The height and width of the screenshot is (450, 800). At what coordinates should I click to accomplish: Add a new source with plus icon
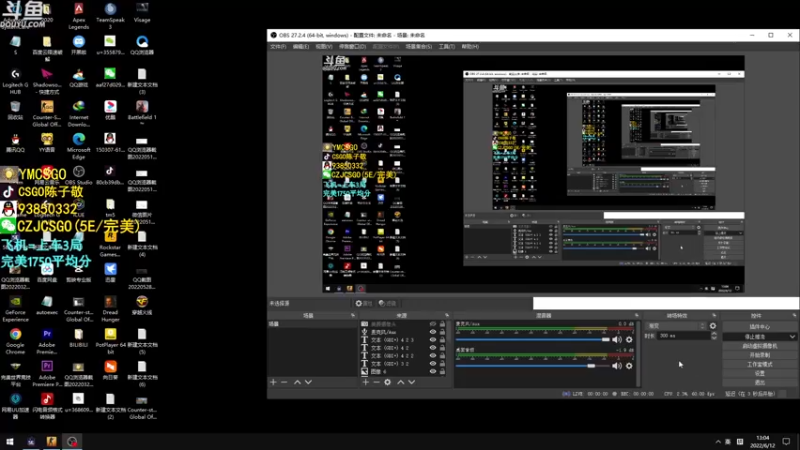[x=365, y=382]
